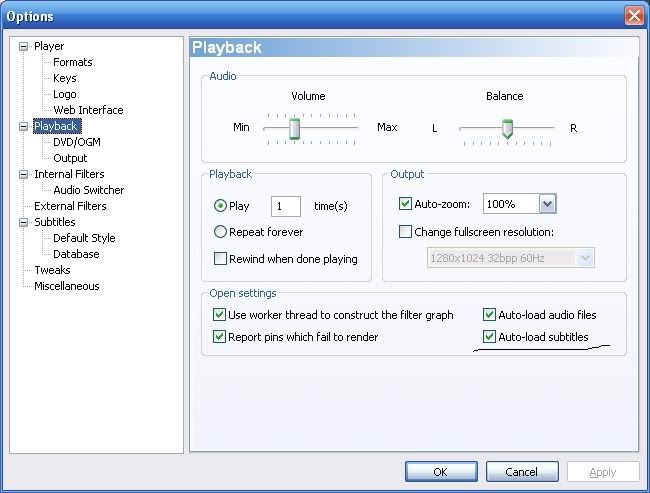Uncheck Report pins which fail to render
The image size is (650, 493).
tap(219, 336)
